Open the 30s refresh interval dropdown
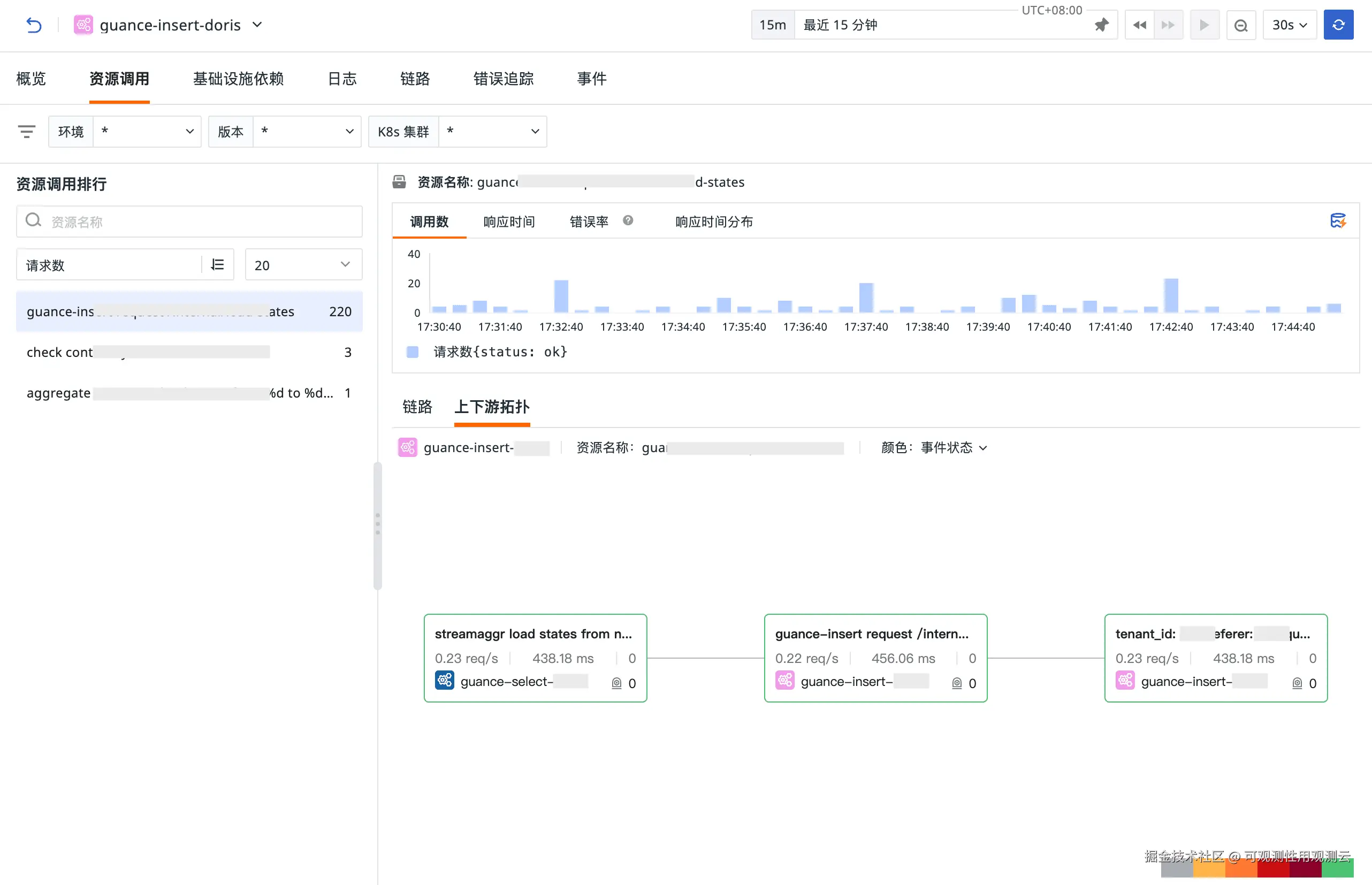The width and height of the screenshot is (1372, 885). point(1289,25)
